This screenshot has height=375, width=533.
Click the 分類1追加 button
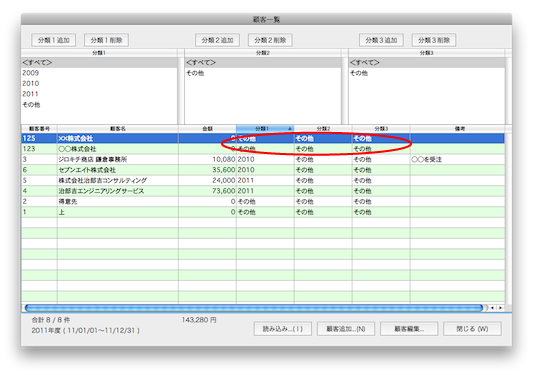tap(53, 40)
